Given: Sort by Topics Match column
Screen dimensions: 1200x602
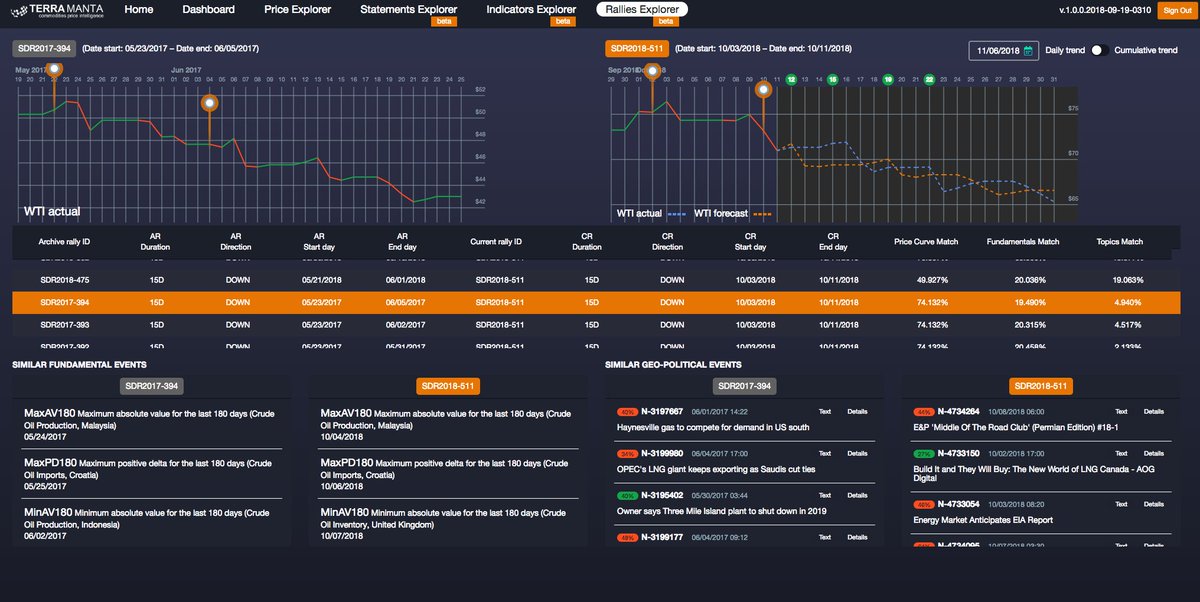Looking at the screenshot, I should tap(1120, 242).
